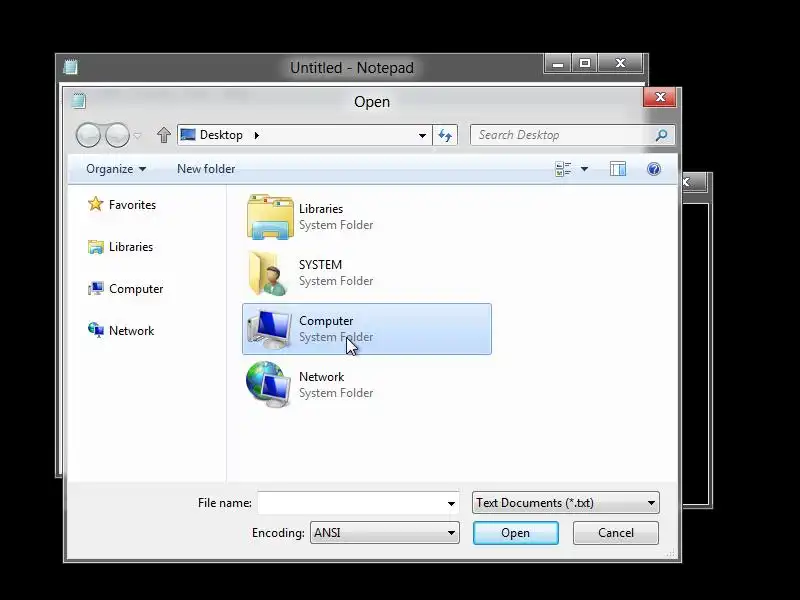
Task: Select Computer in navigation pane
Action: (x=136, y=289)
